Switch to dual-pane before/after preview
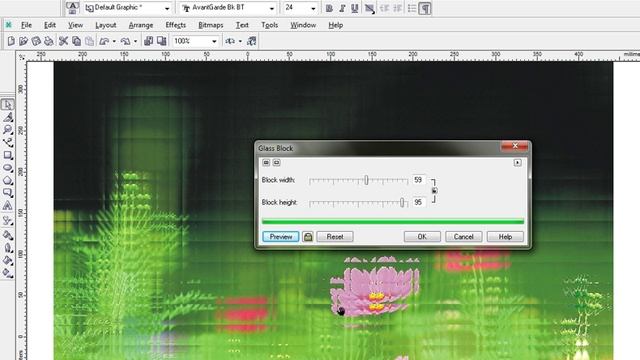The width and height of the screenshot is (640, 360). (266, 162)
